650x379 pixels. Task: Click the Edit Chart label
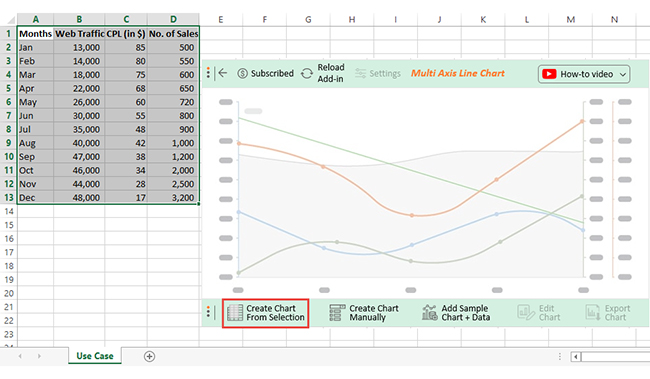tap(549, 313)
